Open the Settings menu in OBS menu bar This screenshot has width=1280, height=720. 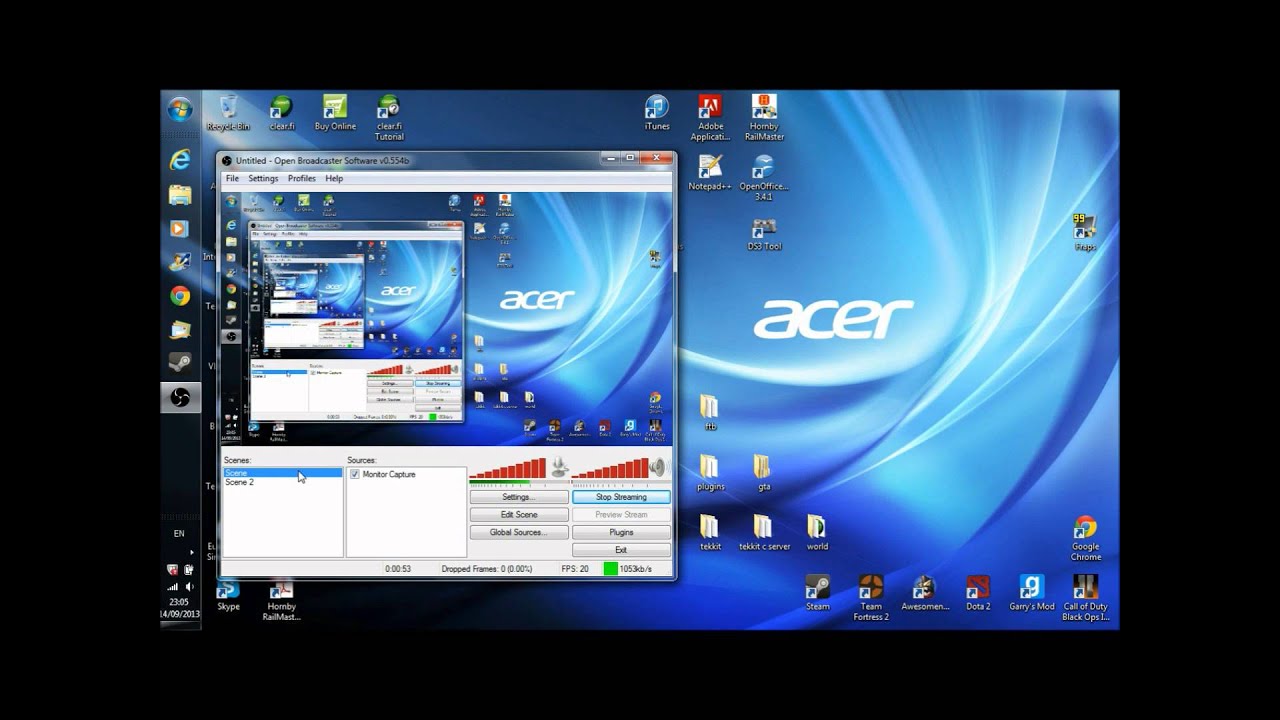click(x=263, y=178)
